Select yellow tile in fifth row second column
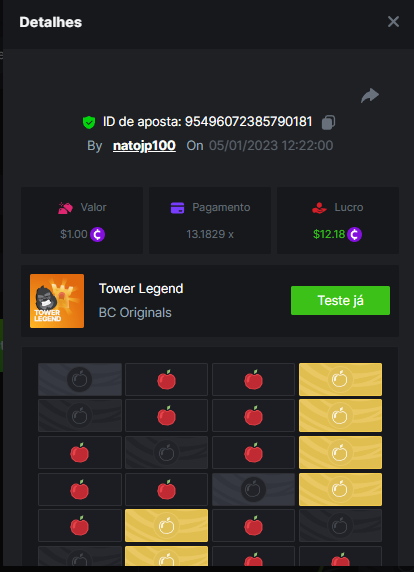Viewport: 414px width, 572px height. [166, 526]
